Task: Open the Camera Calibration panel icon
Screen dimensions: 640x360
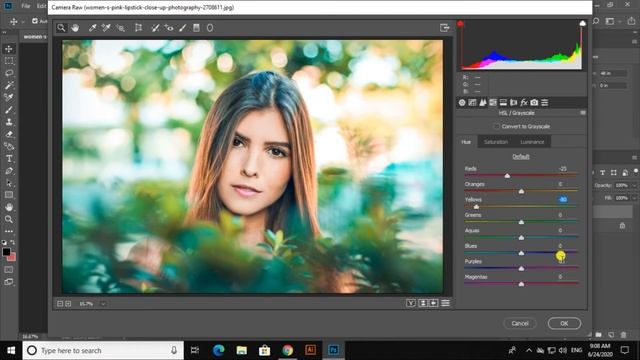Action: click(x=534, y=102)
